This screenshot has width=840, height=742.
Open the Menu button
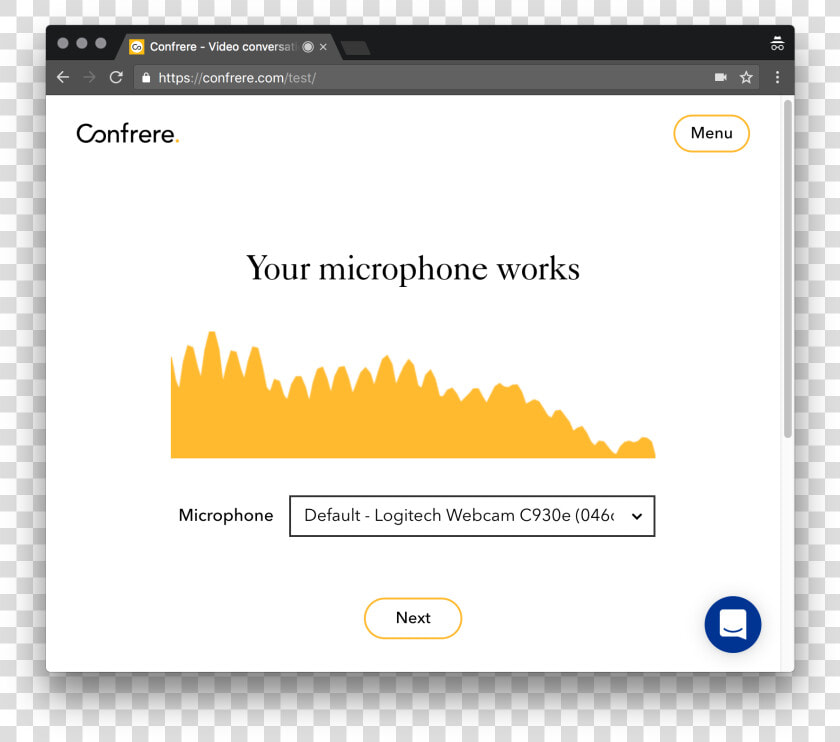point(711,133)
